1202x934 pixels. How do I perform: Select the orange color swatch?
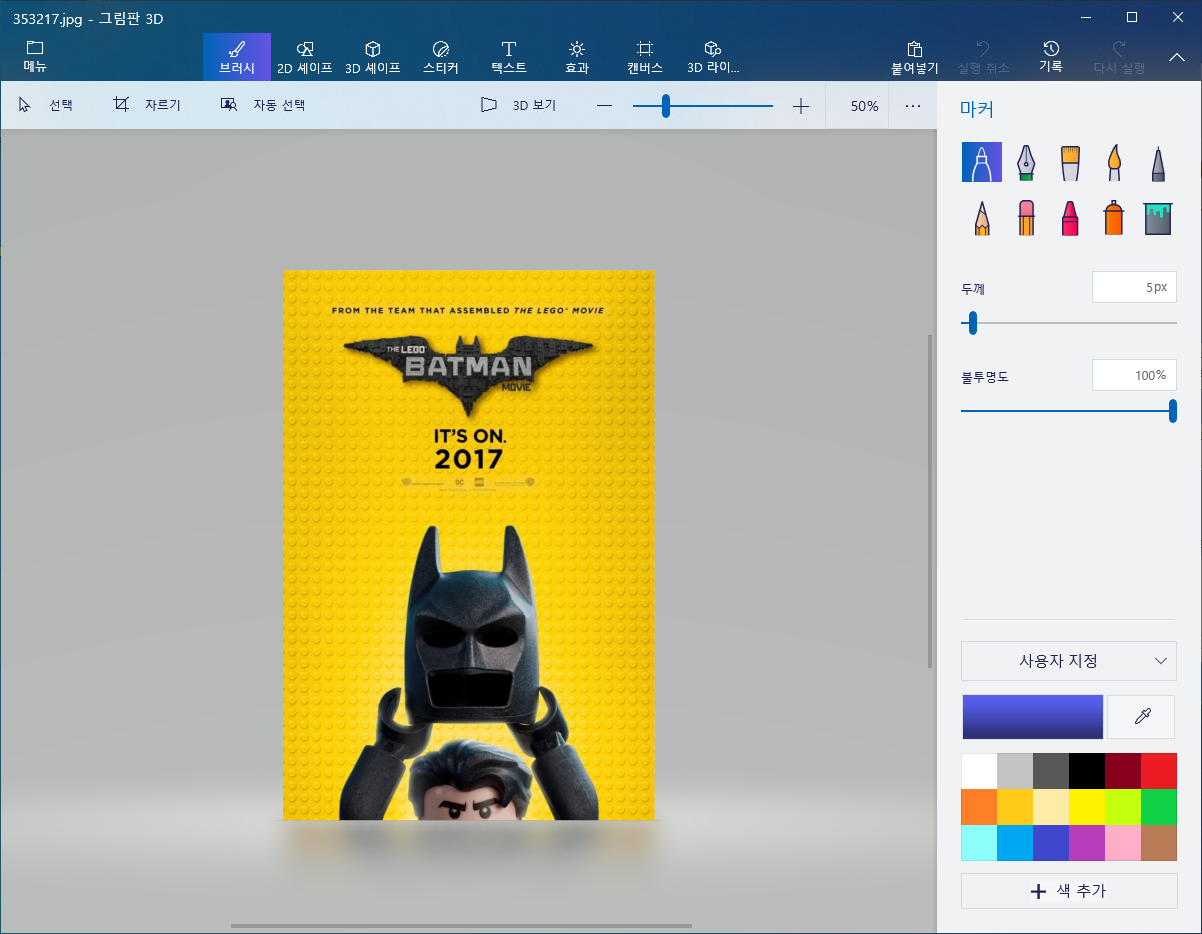click(x=979, y=807)
